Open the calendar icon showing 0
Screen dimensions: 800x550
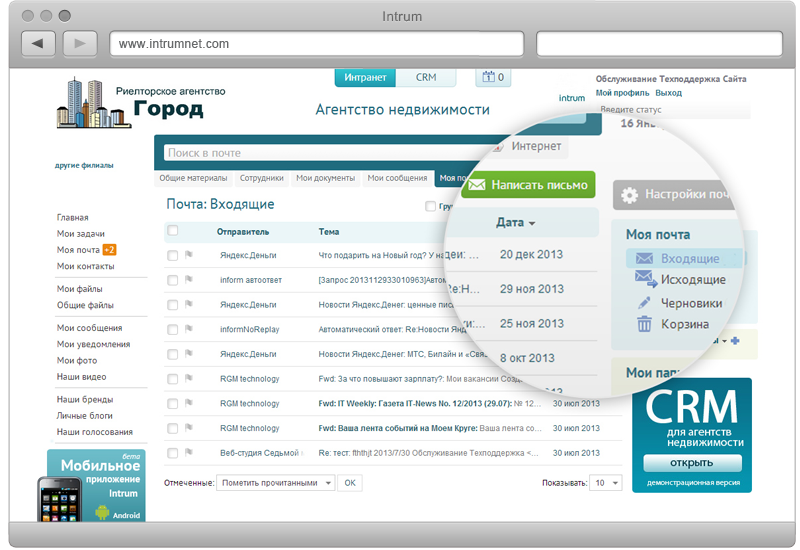[x=493, y=77]
